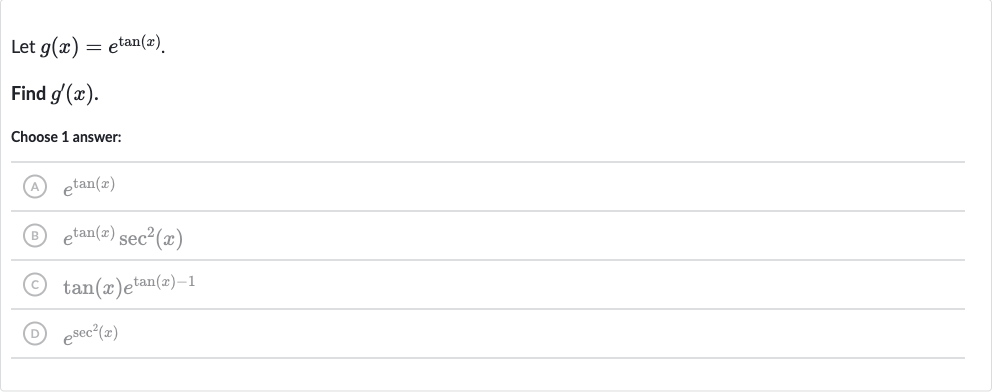Click the first answer choice row
This screenshot has height=392, width=992.
488,187
